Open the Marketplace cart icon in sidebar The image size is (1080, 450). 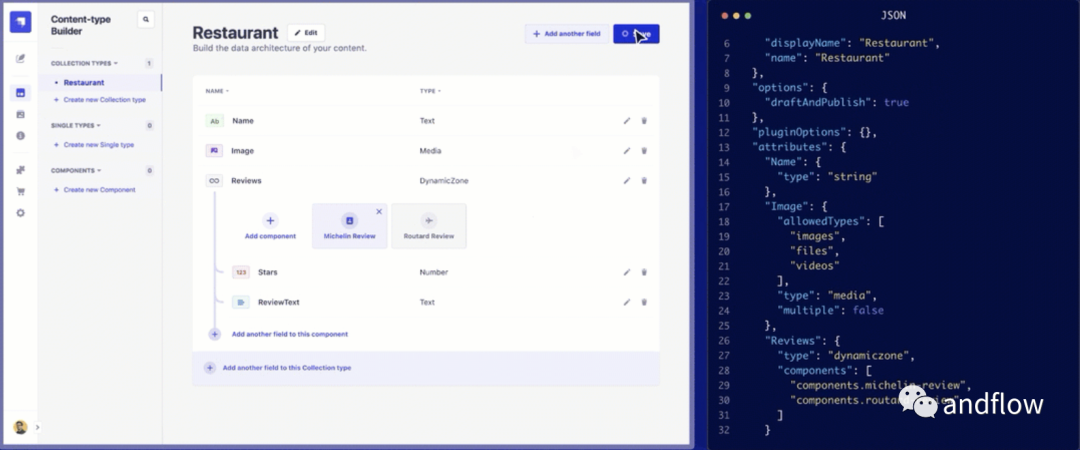[21, 191]
